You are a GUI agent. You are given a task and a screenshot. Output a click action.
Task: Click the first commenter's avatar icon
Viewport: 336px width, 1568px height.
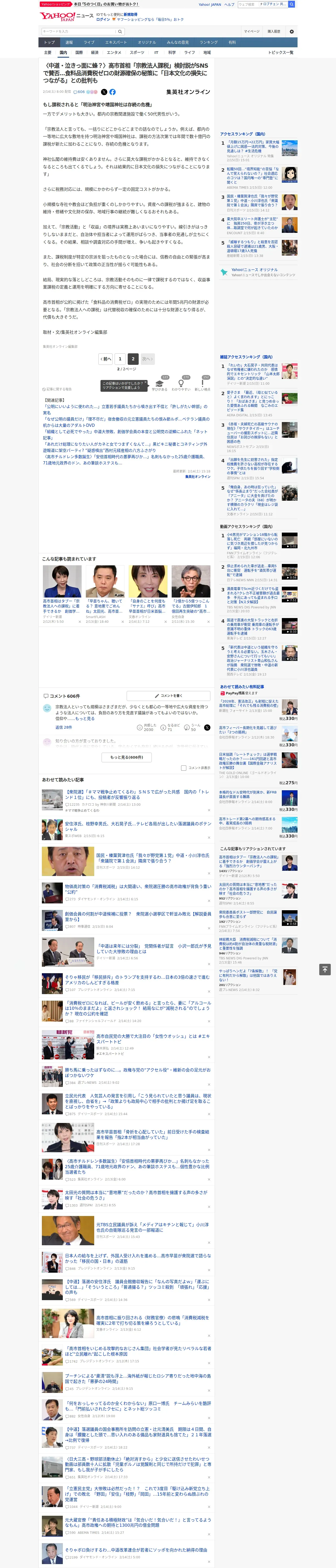[47, 708]
